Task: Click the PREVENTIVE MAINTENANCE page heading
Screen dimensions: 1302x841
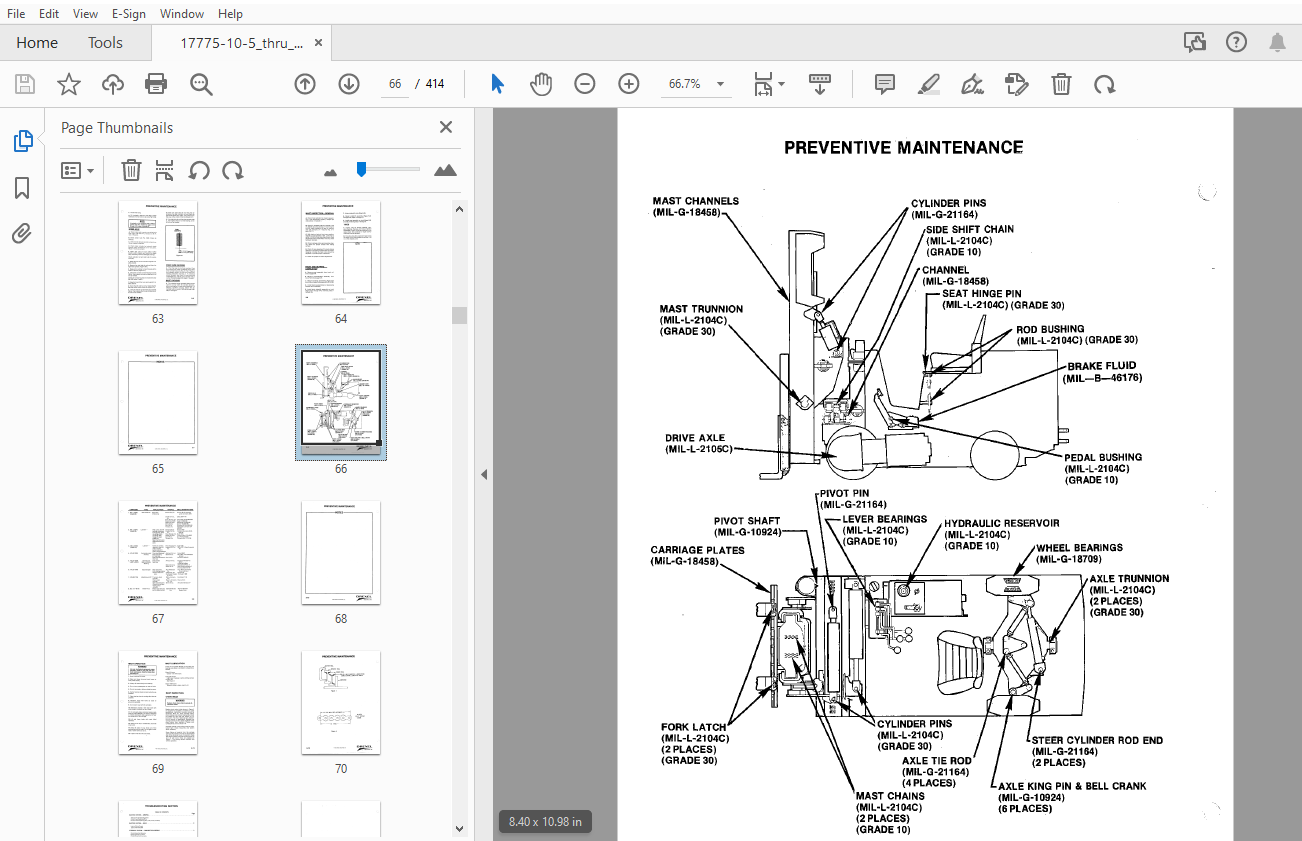Action: coord(903,148)
